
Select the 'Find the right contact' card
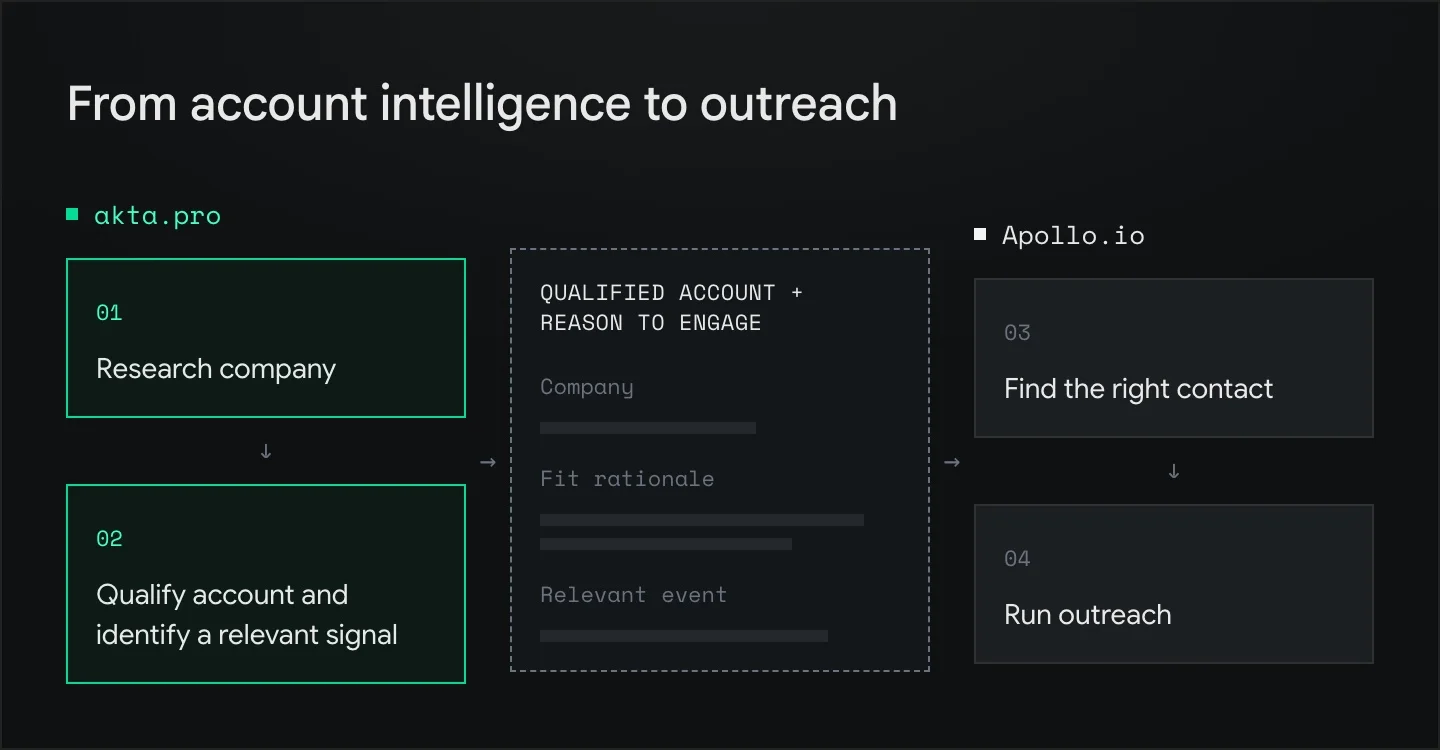(x=1174, y=358)
